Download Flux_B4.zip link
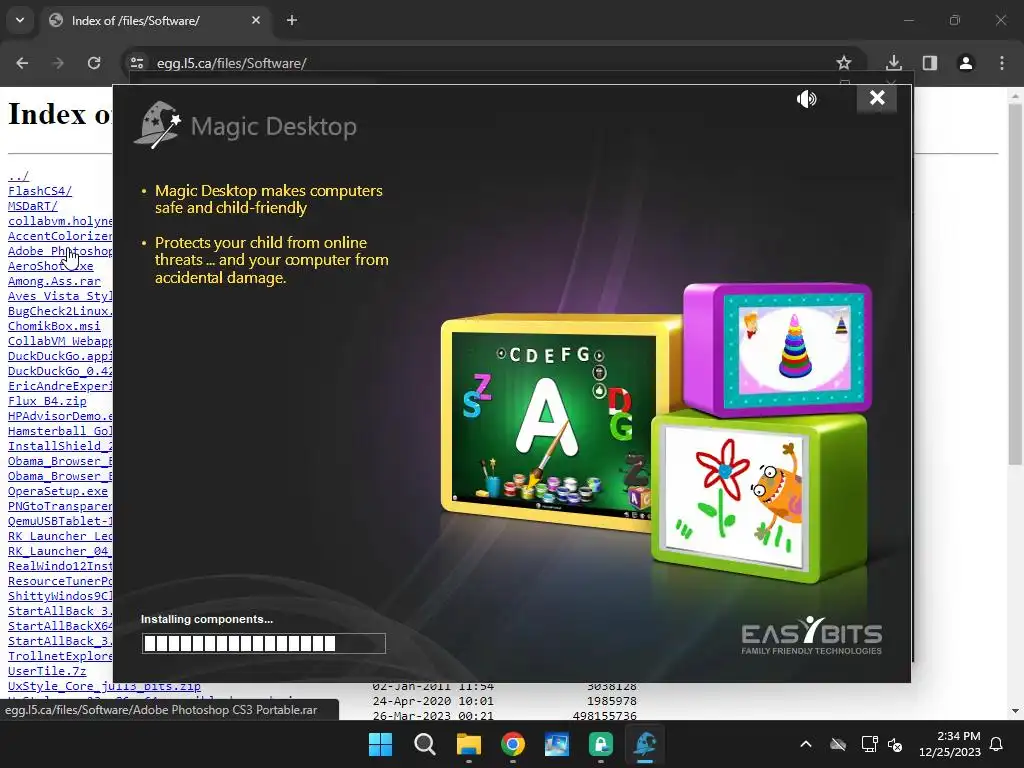1024x768 pixels. [47, 401]
